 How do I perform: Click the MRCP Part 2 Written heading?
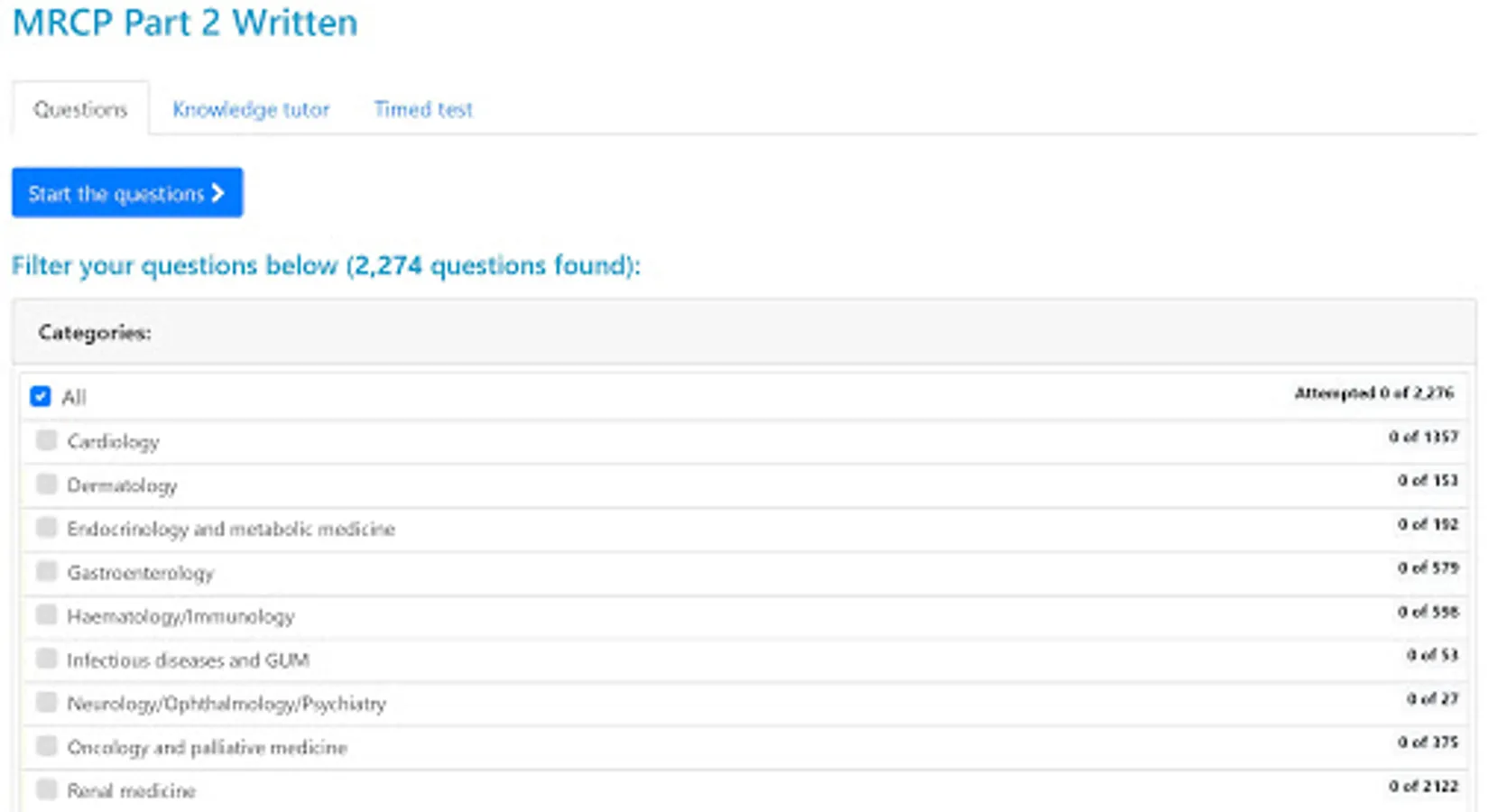pyautogui.click(x=185, y=23)
